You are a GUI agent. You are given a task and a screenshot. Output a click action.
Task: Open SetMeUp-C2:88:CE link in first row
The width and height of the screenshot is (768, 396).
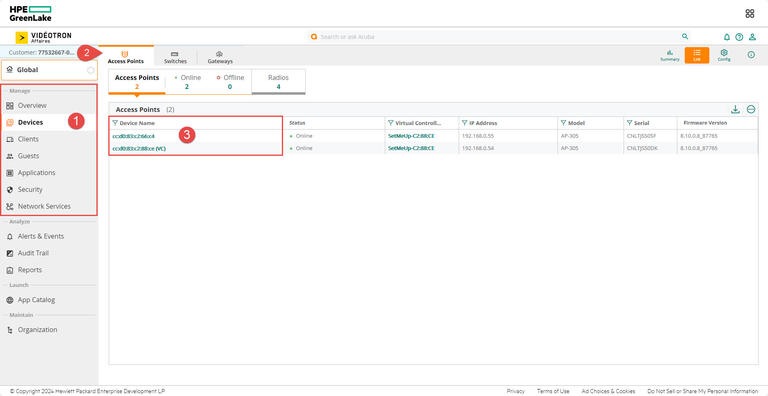[x=411, y=136]
